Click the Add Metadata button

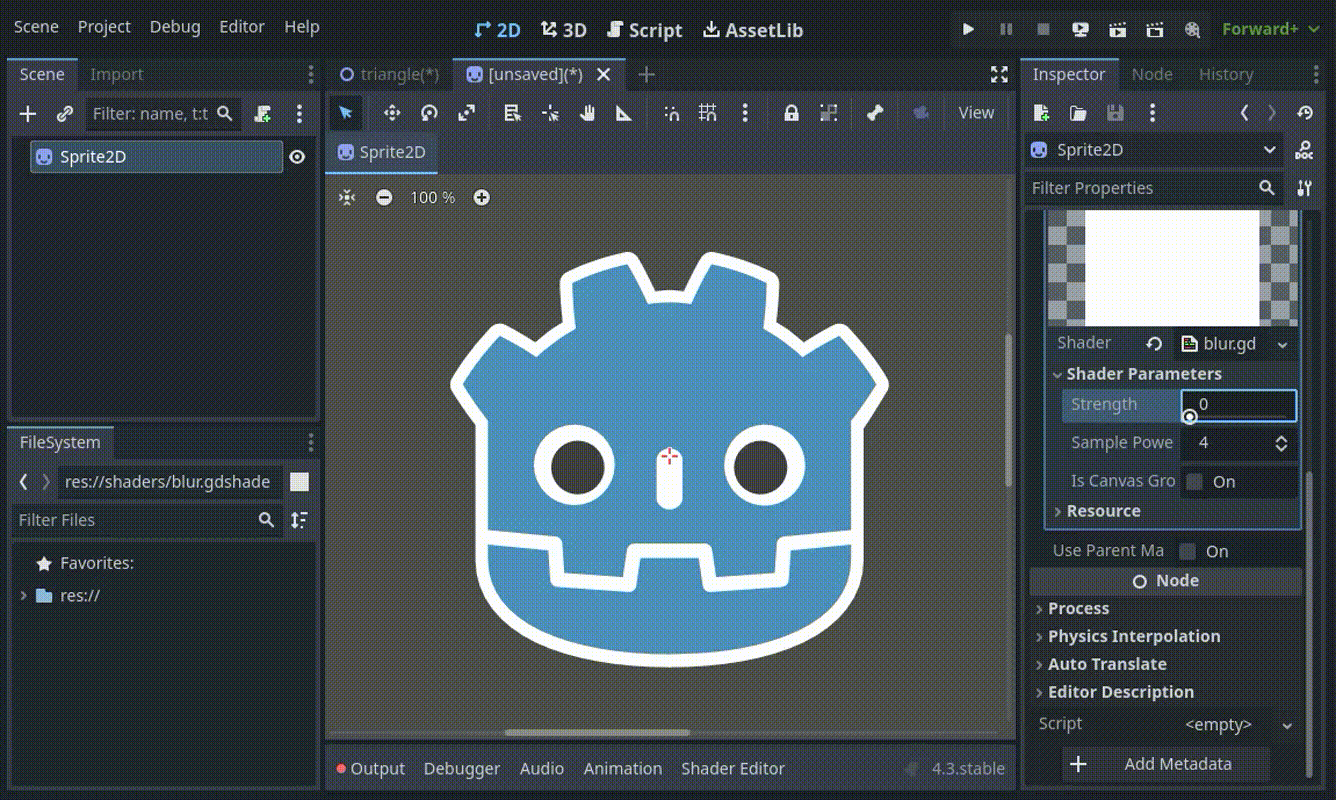[x=1166, y=765]
